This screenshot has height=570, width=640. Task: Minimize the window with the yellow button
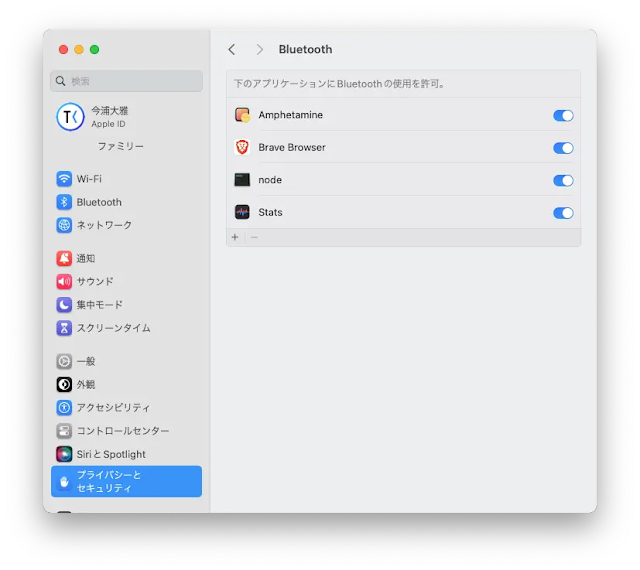pyautogui.click(x=79, y=49)
